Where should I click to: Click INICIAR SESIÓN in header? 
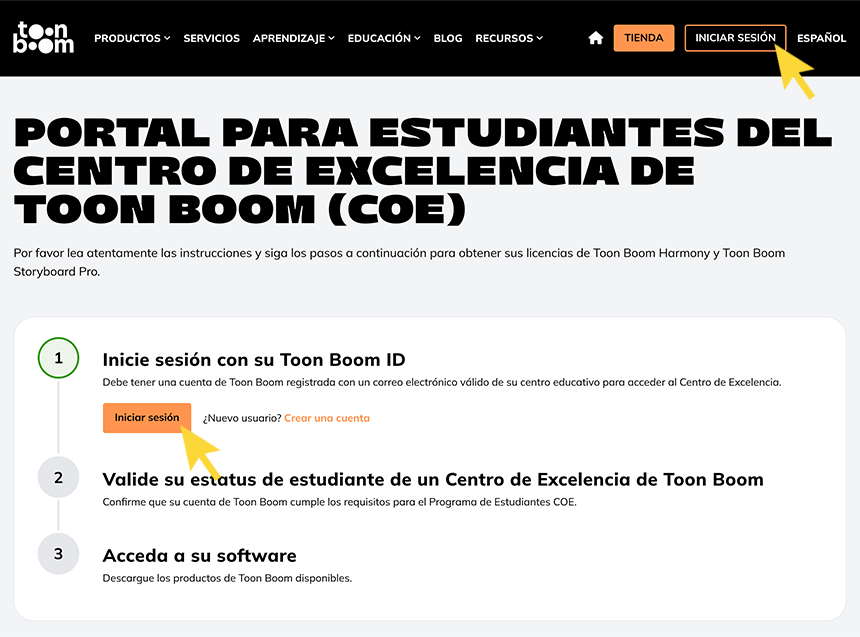[735, 38]
